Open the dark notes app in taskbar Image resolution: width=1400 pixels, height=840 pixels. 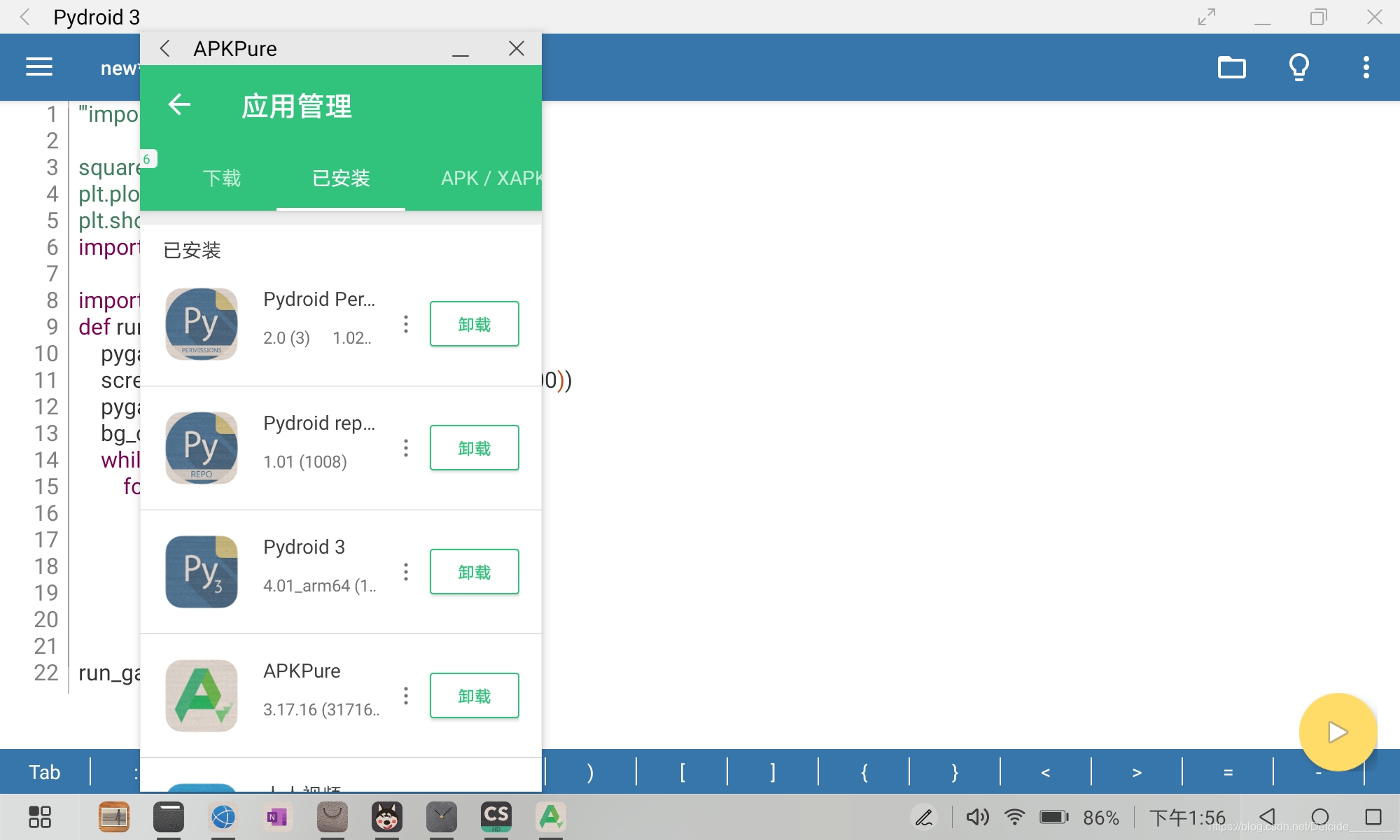[x=169, y=817]
